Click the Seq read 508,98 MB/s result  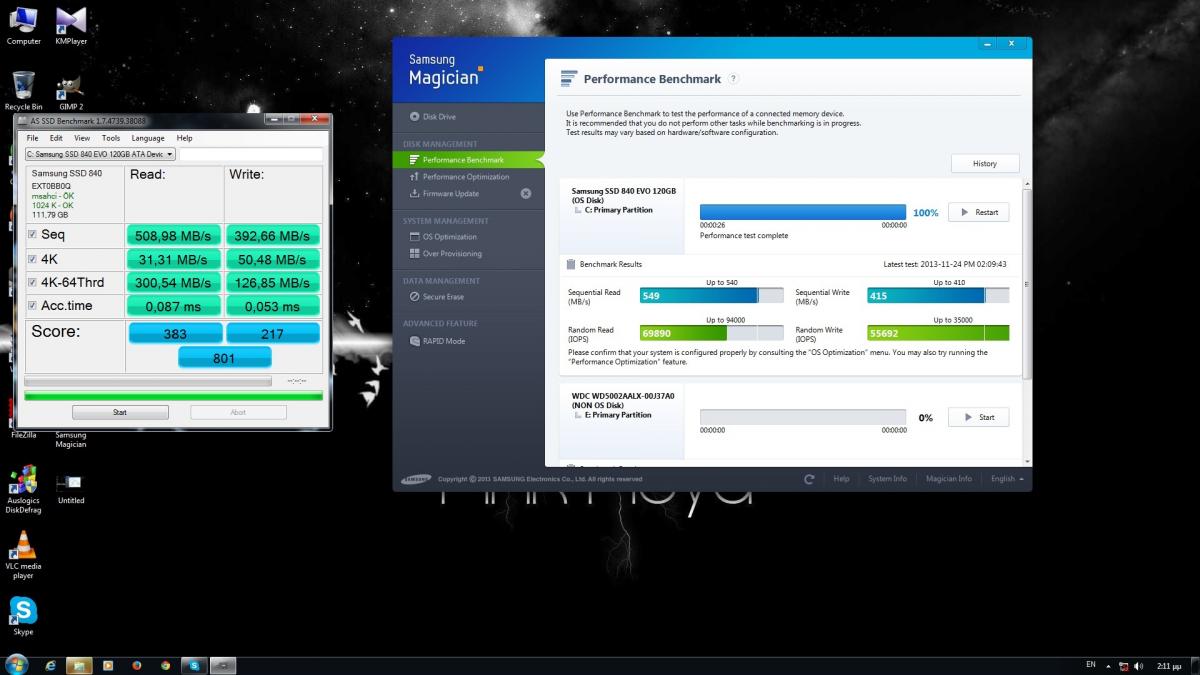(173, 236)
